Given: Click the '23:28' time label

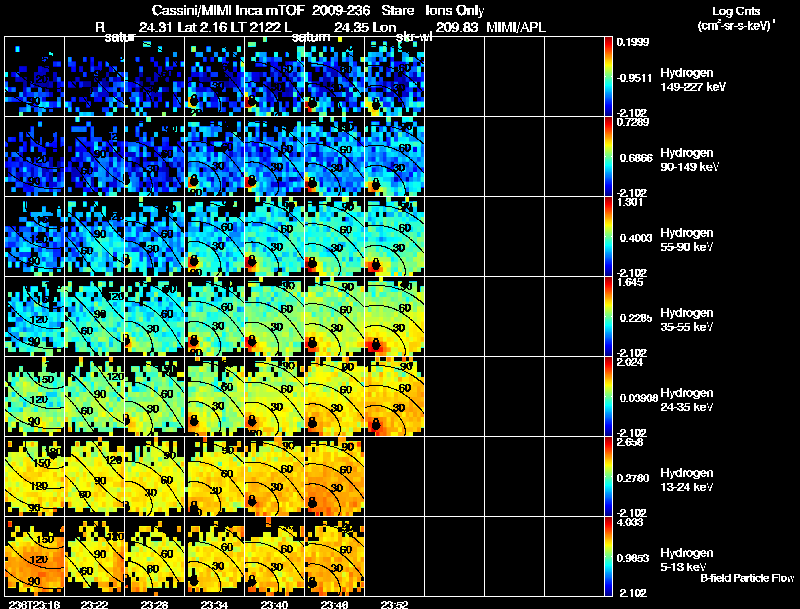Looking at the screenshot, I should point(155,604).
